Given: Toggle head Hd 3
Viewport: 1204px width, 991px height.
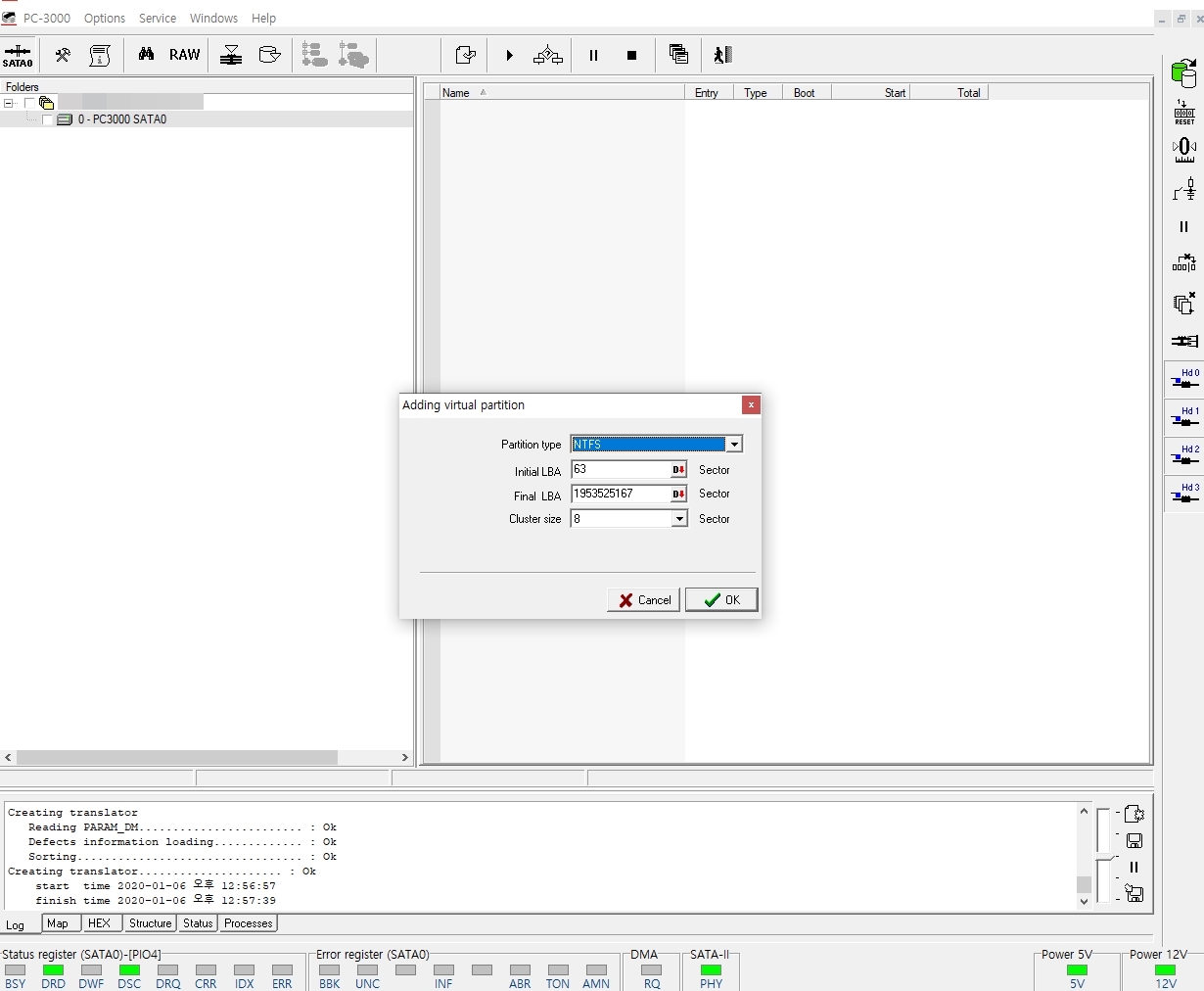Looking at the screenshot, I should pyautogui.click(x=1184, y=495).
